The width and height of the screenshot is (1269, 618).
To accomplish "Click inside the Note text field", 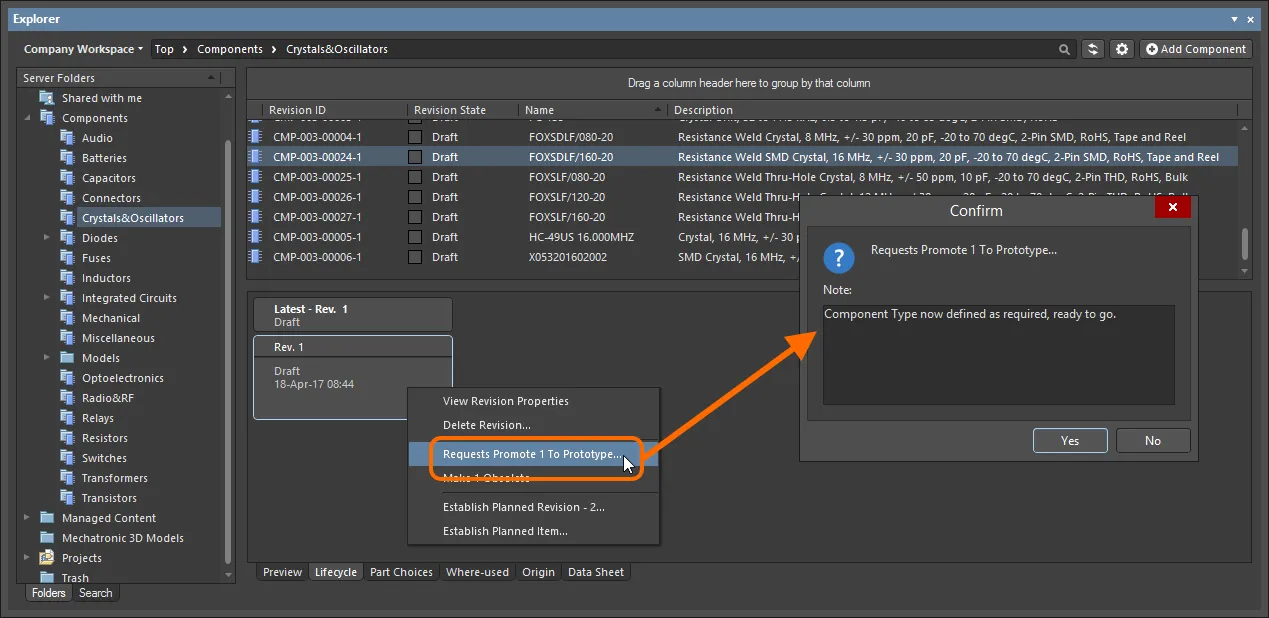I will (x=999, y=355).
